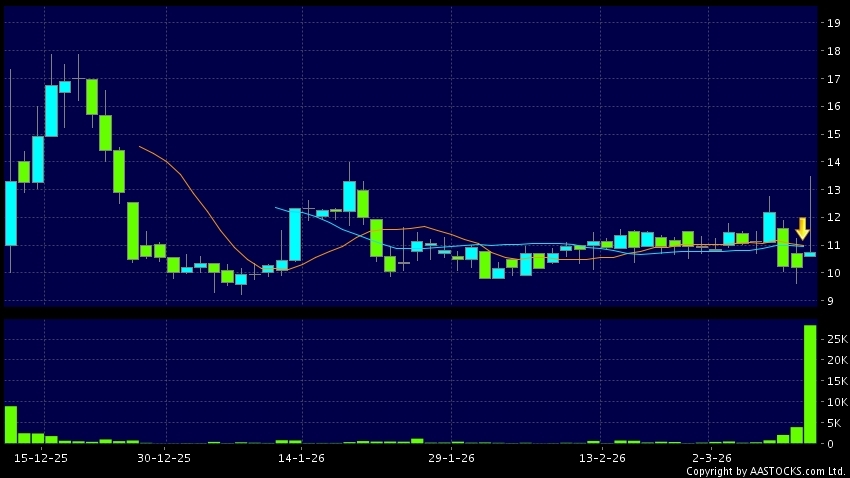Click the yellow down arrow marker
This screenshot has width=850, height=478.
tap(802, 228)
